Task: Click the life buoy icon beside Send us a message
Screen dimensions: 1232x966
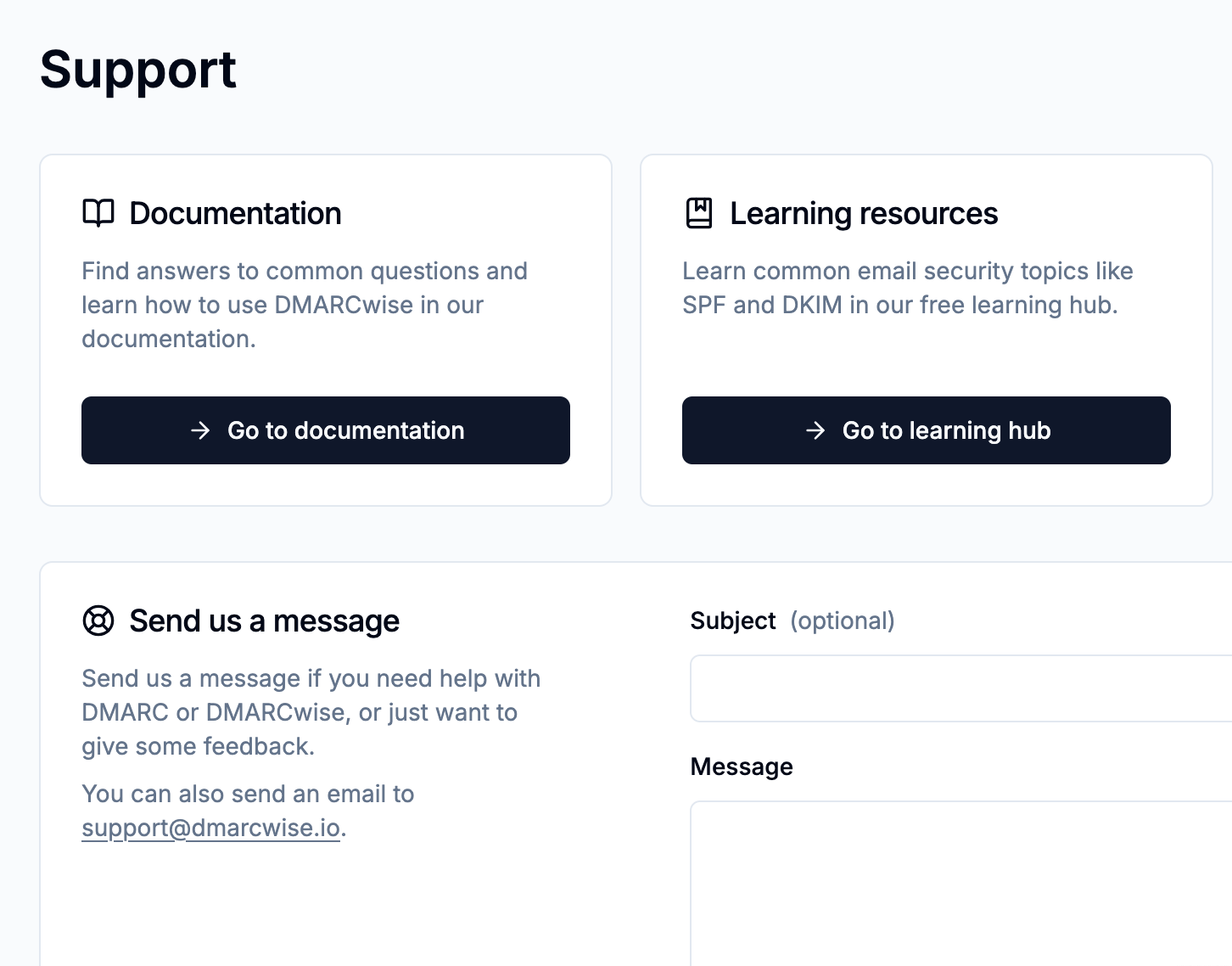Action: 98,621
